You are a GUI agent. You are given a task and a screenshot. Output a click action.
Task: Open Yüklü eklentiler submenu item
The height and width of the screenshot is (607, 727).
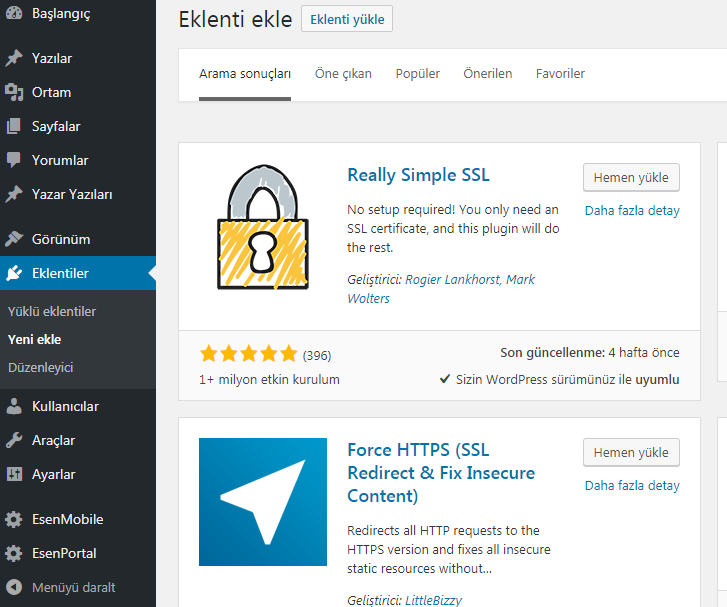[x=52, y=311]
